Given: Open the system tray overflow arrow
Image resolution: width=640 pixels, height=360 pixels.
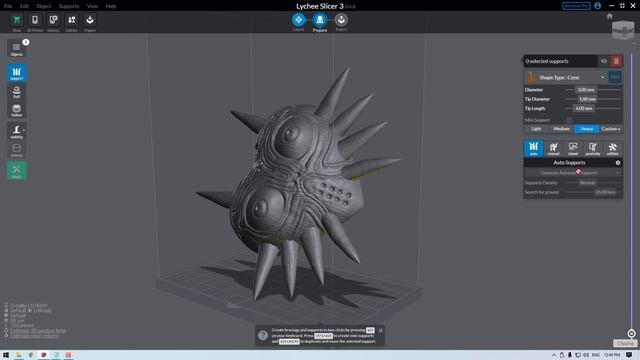Looking at the screenshot, I should [x=554, y=355].
